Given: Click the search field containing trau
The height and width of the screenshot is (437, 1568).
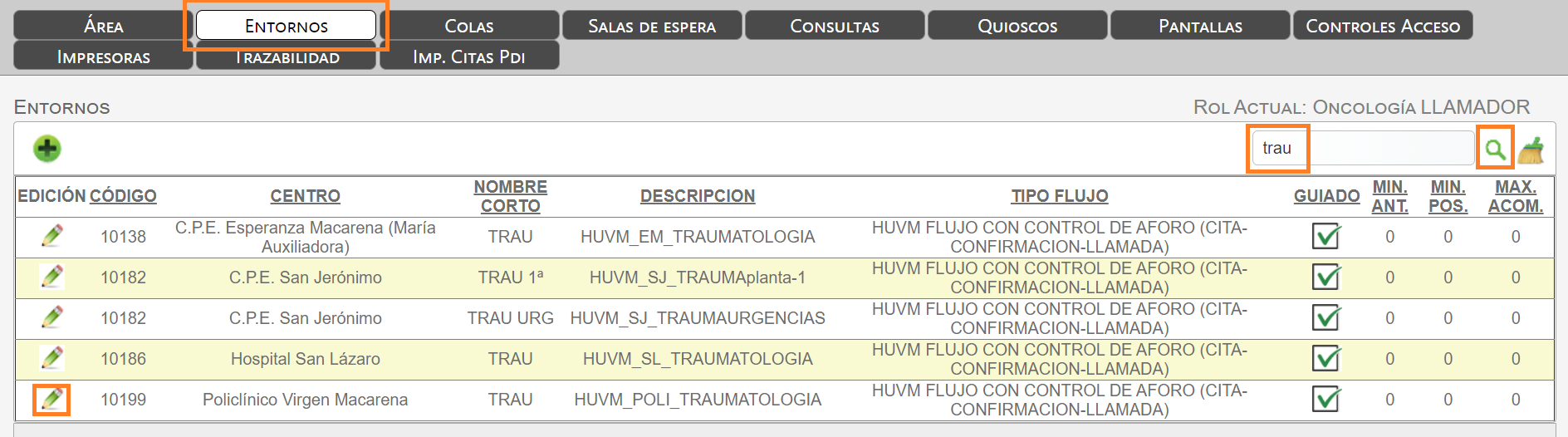Looking at the screenshot, I should [x=1363, y=149].
